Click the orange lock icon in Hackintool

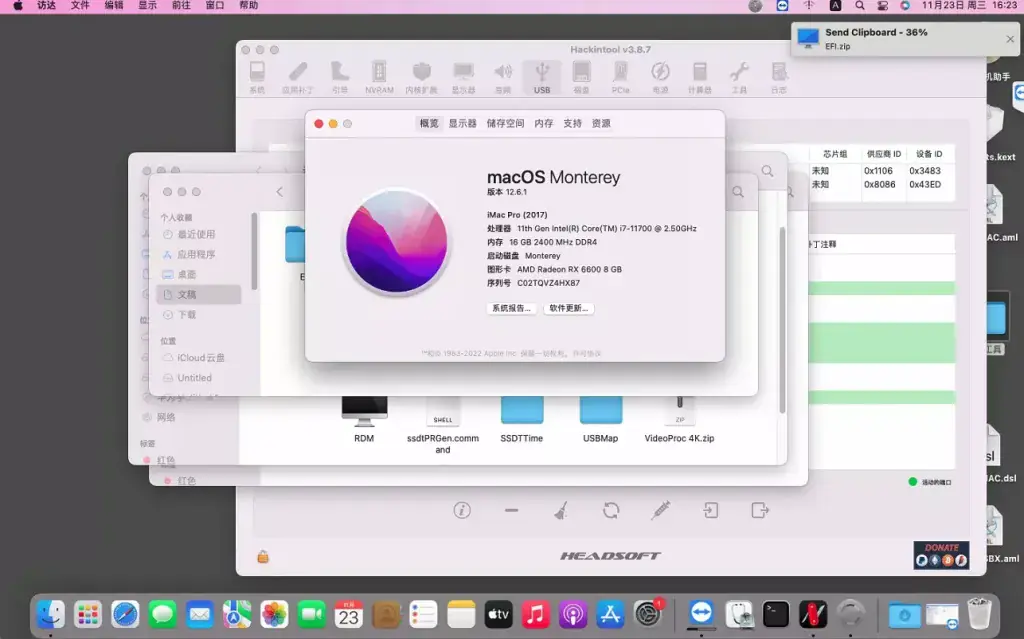pyautogui.click(x=263, y=557)
